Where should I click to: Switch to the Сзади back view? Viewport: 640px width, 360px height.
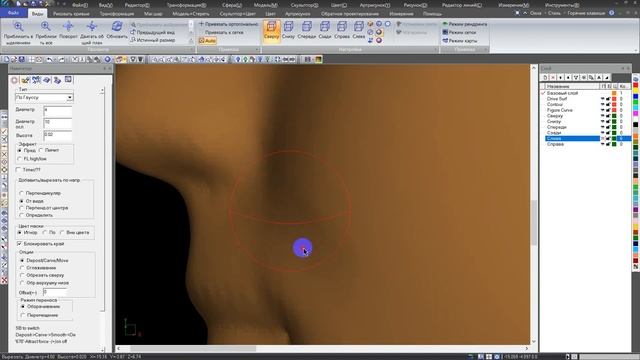[x=325, y=31]
